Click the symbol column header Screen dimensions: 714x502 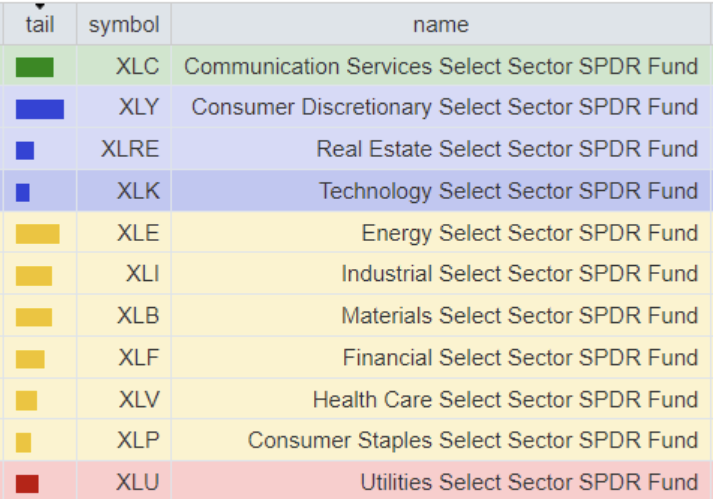pos(123,24)
